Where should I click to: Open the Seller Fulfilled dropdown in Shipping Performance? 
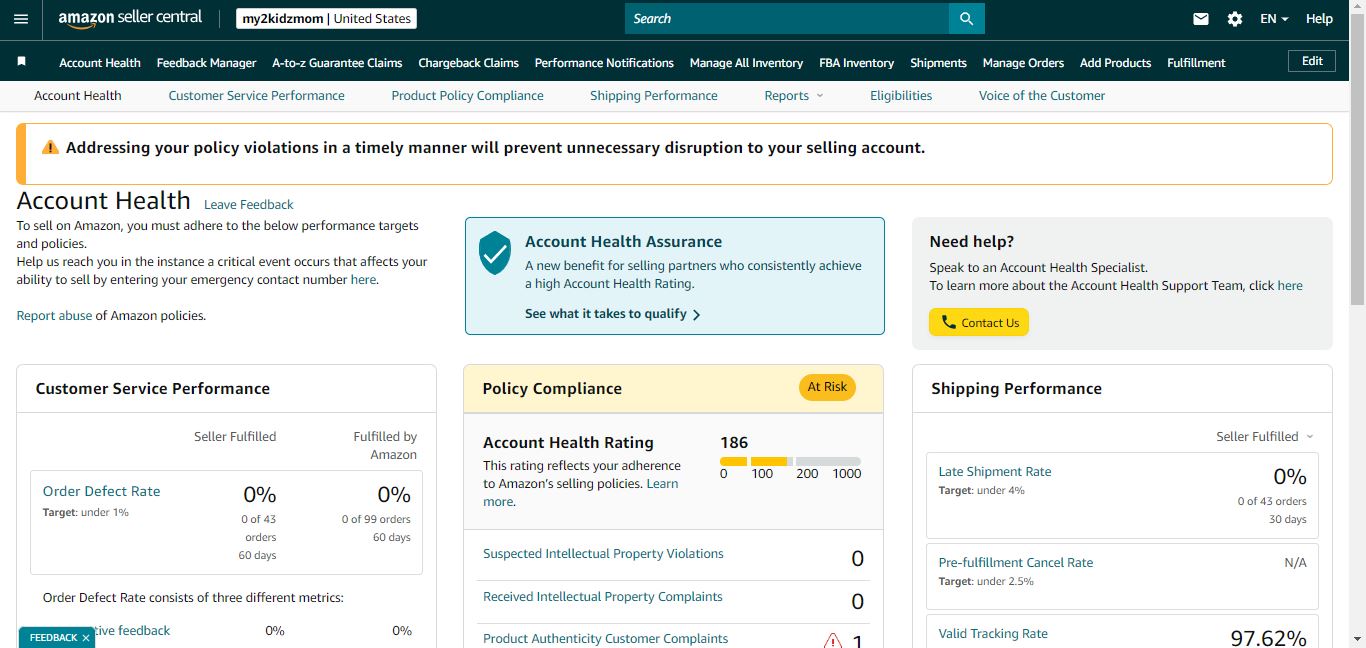tap(1265, 437)
